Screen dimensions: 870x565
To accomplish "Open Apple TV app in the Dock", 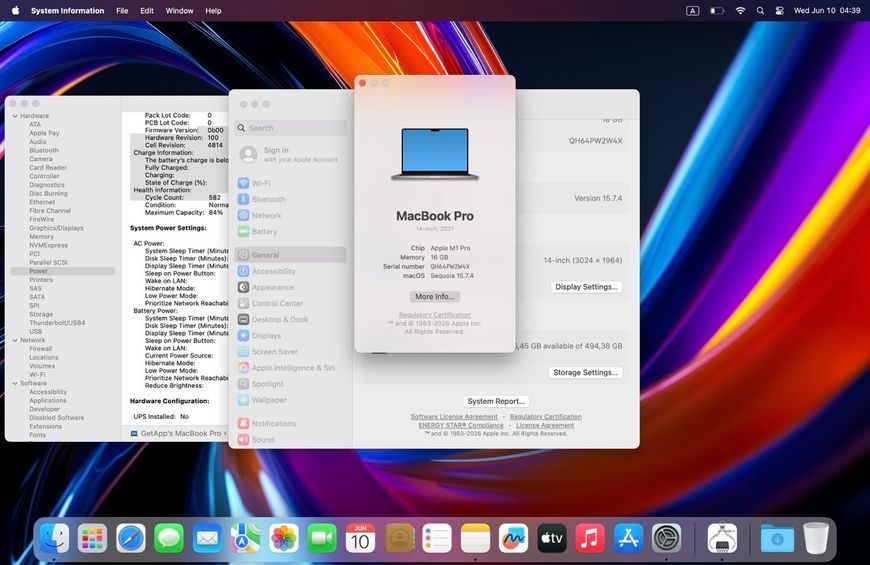I will [552, 538].
